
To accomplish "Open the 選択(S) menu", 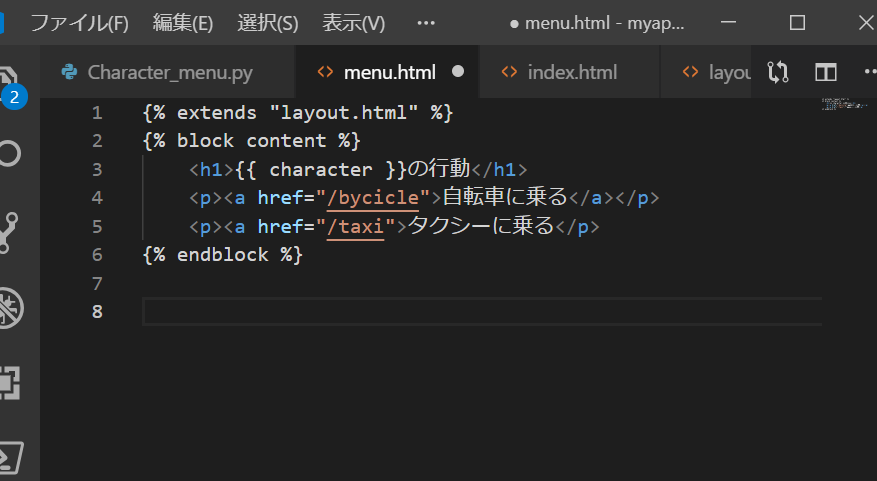I will (268, 23).
